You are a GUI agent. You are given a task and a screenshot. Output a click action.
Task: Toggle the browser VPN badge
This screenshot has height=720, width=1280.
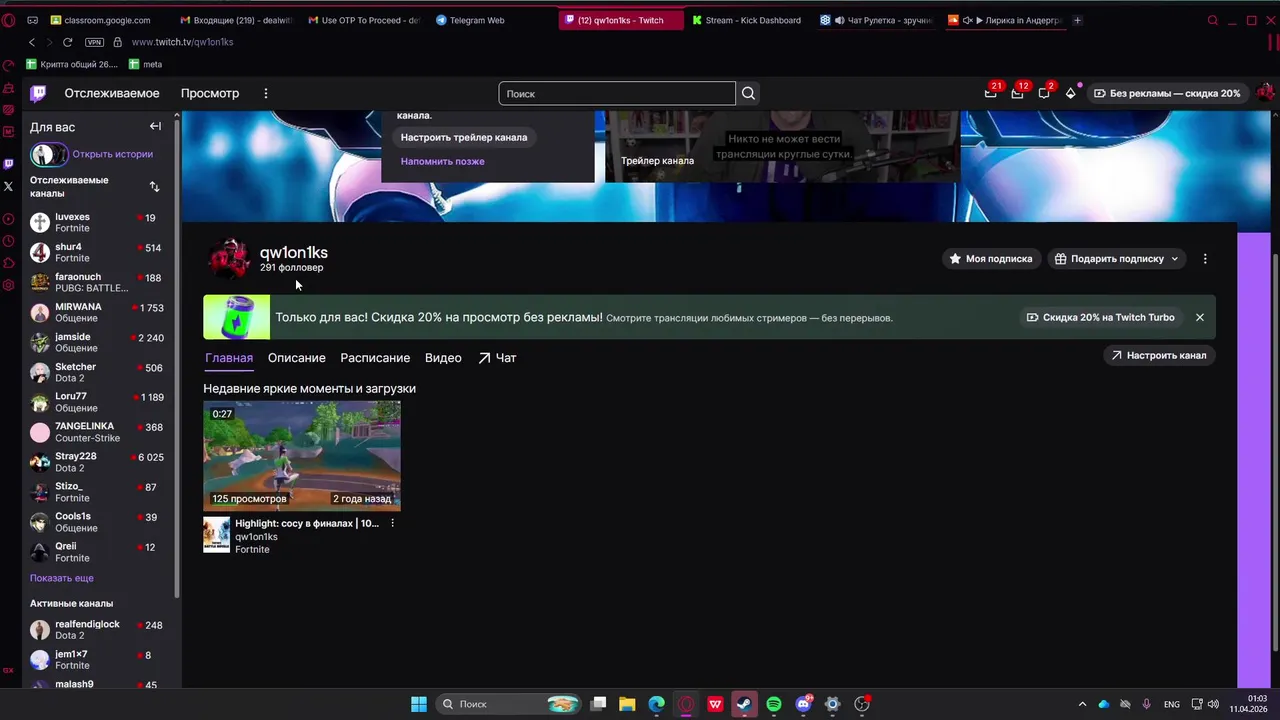pos(94,42)
